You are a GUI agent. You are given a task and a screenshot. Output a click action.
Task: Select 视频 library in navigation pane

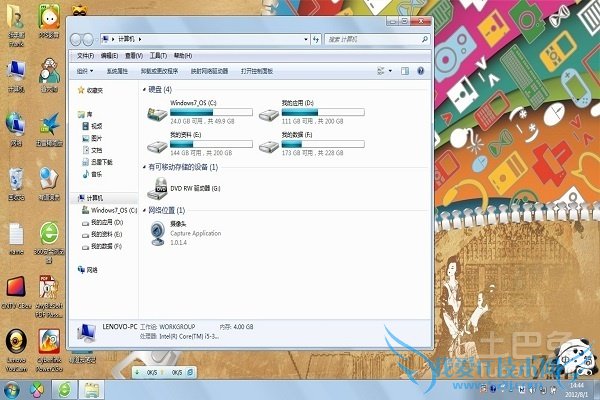coord(92,126)
